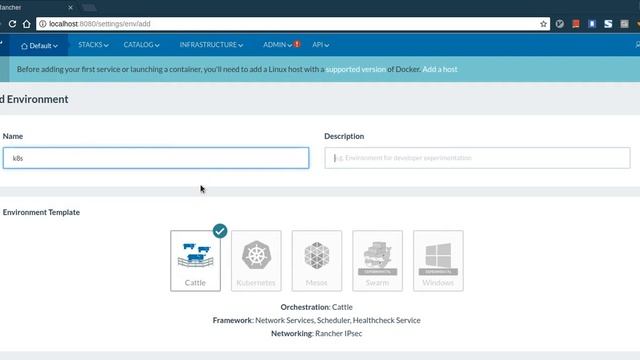Select the Windows environment template
Viewport: 640px width, 360px height.
click(x=438, y=261)
